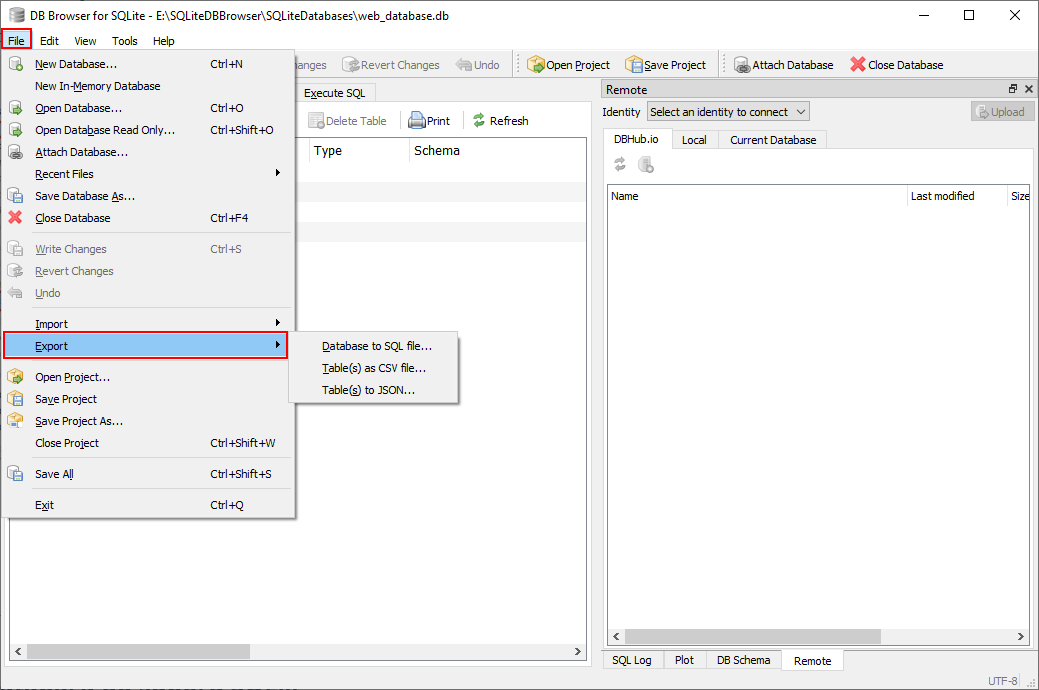Open the Help menu

pyautogui.click(x=163, y=41)
